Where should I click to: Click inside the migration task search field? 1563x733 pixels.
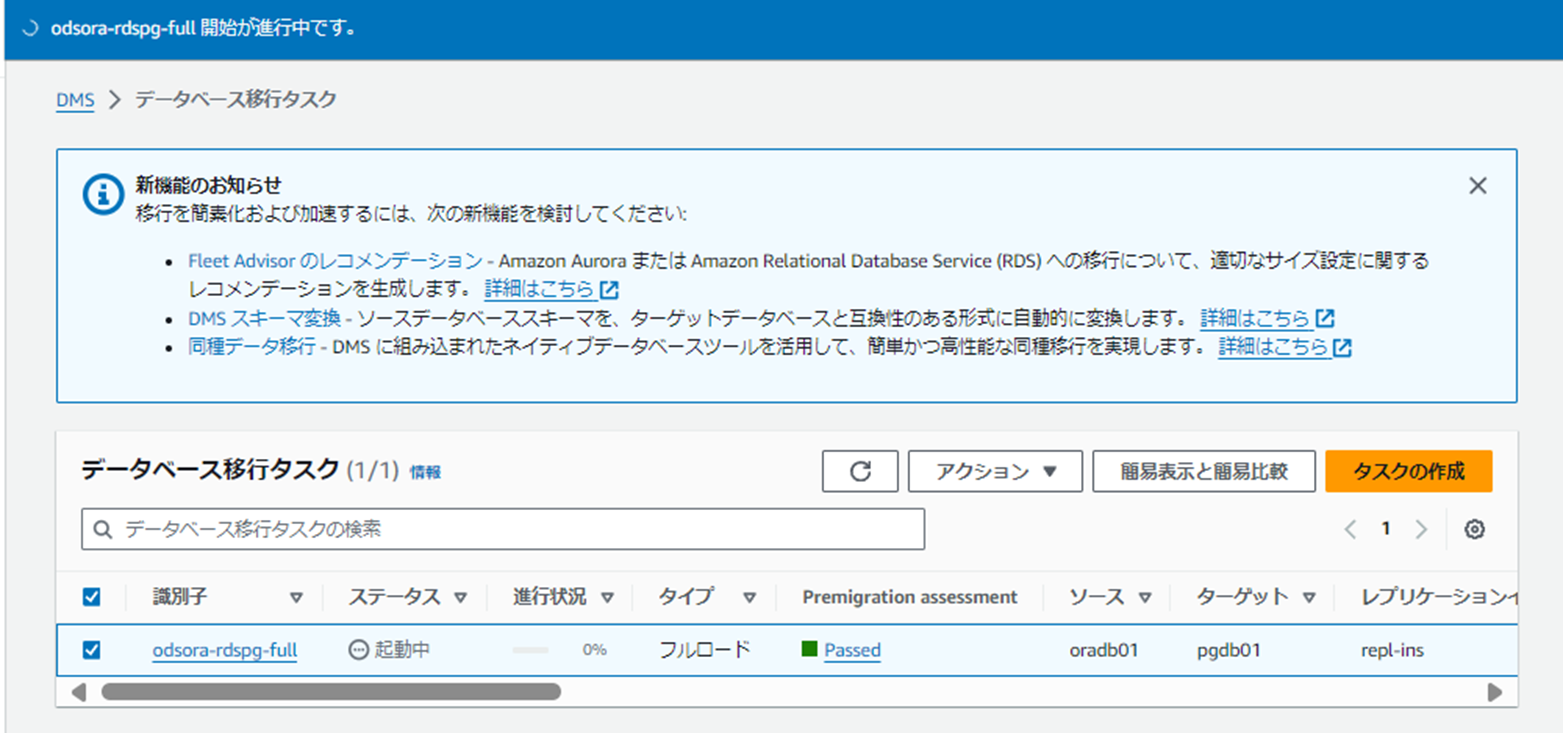[400, 529]
